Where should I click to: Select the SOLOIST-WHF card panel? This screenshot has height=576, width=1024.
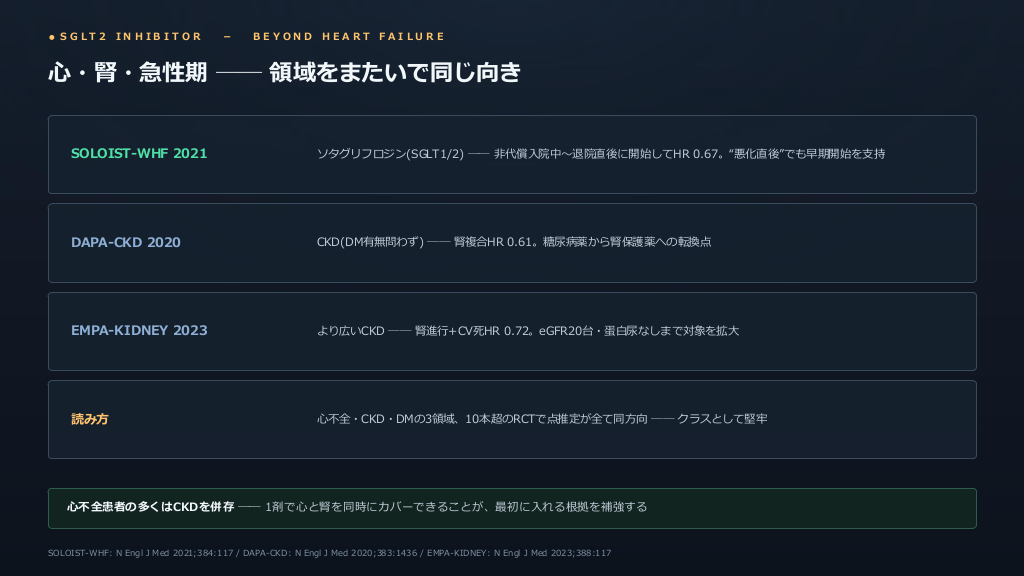(512, 155)
